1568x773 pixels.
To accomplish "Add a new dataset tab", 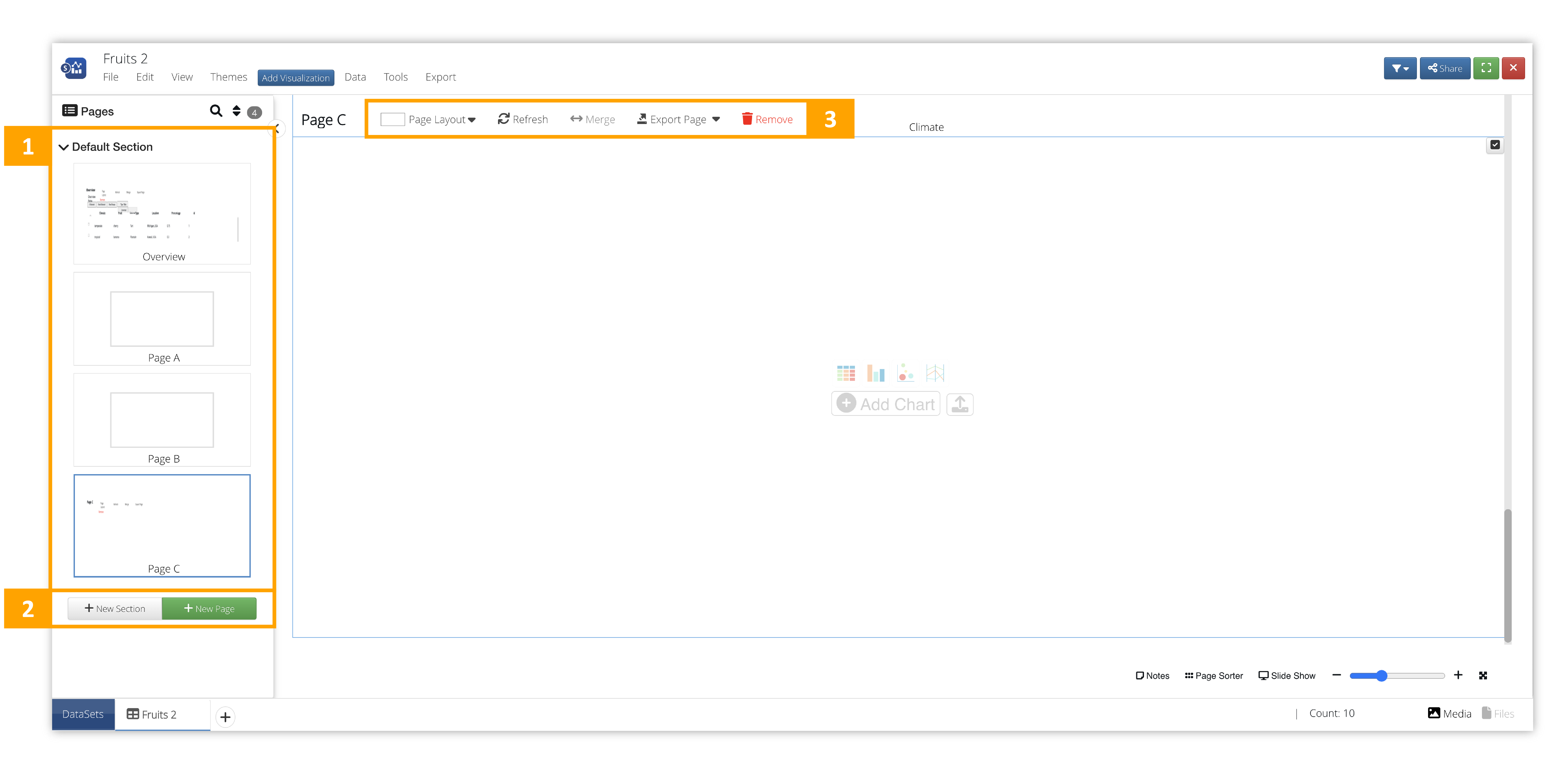I will pyautogui.click(x=225, y=717).
